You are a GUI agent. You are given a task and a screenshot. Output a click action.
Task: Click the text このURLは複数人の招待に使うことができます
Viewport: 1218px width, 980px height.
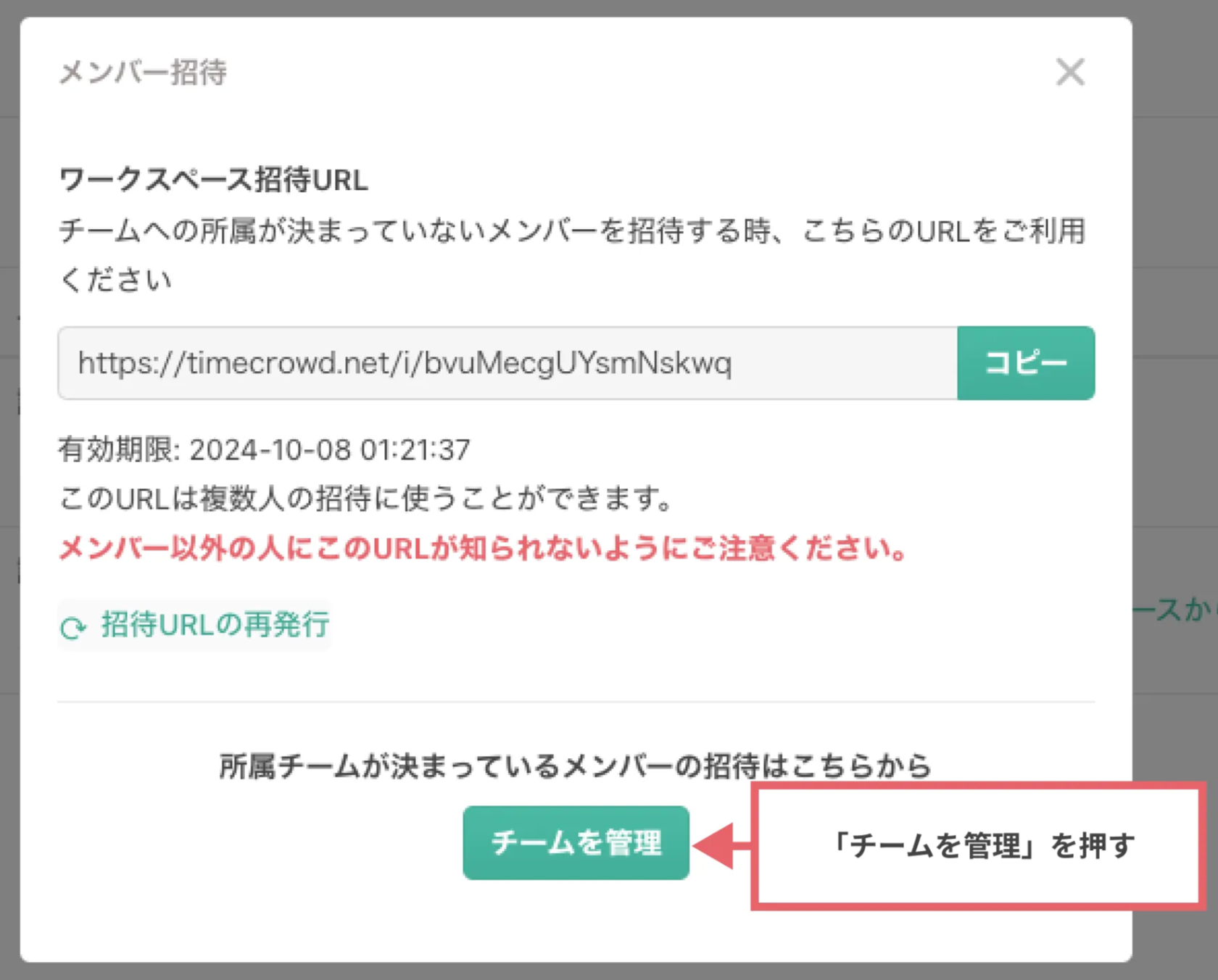pos(366,499)
